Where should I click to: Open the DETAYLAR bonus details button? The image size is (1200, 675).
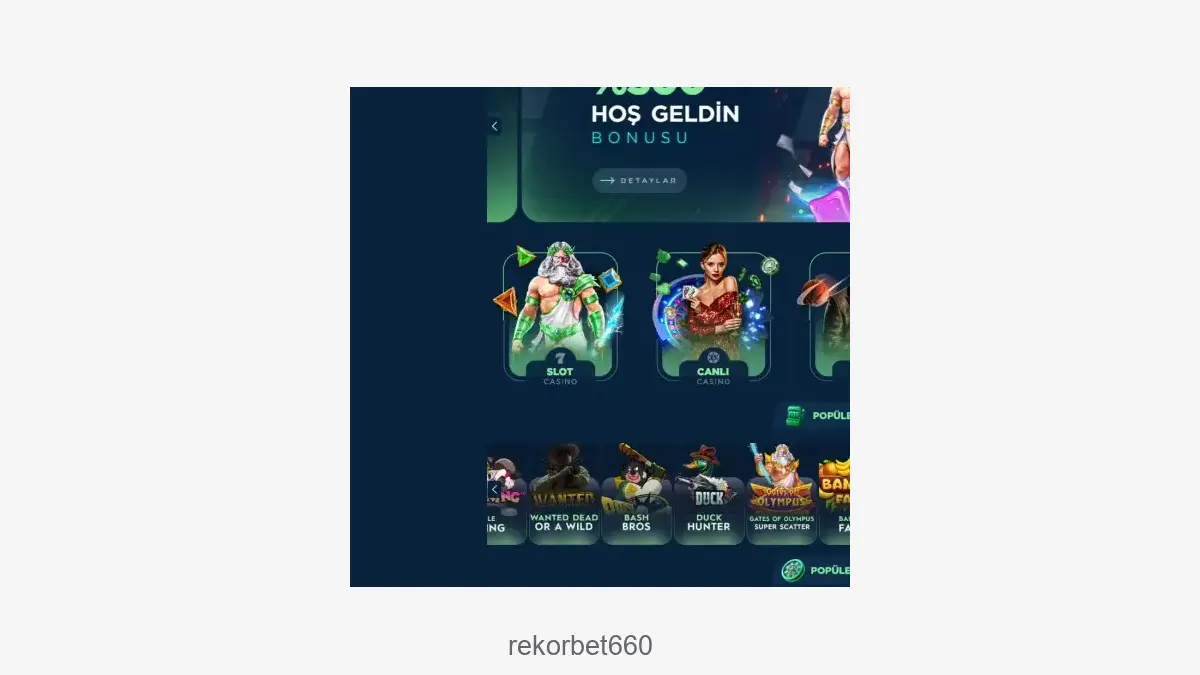[639, 181]
